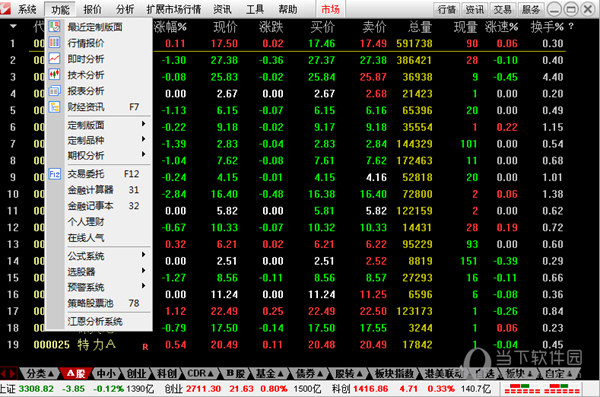
Task: Open the 工具 menu
Action: [255, 9]
